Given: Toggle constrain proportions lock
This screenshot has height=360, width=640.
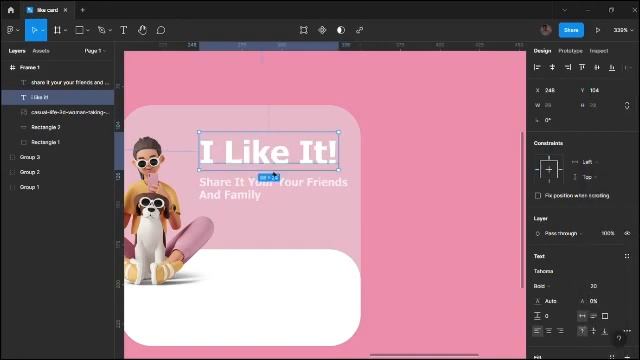Looking at the screenshot, I should tap(627, 105).
